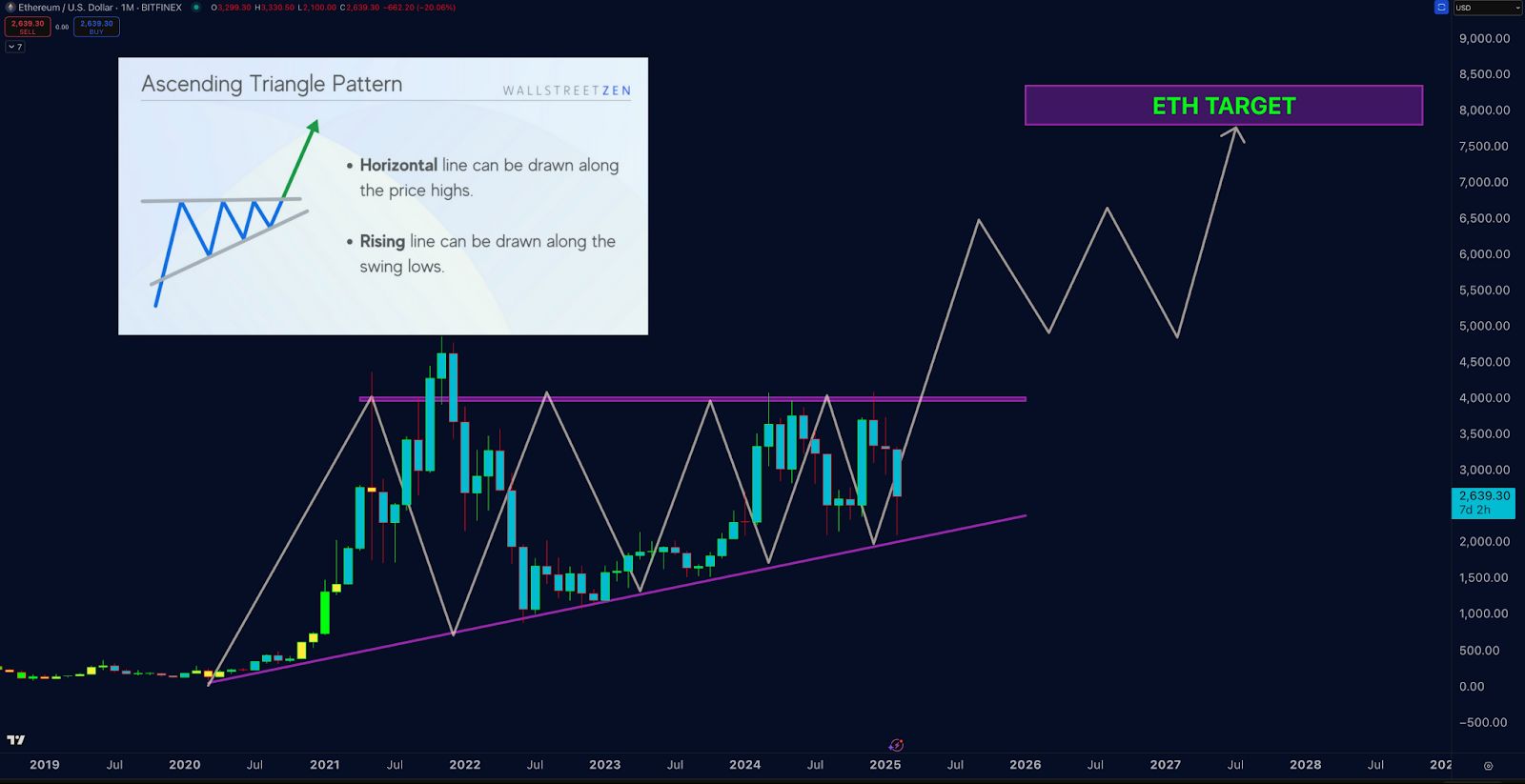This screenshot has height=784, width=1525.
Task: Click the Ethereum symbol logo icon
Action: 10,7
